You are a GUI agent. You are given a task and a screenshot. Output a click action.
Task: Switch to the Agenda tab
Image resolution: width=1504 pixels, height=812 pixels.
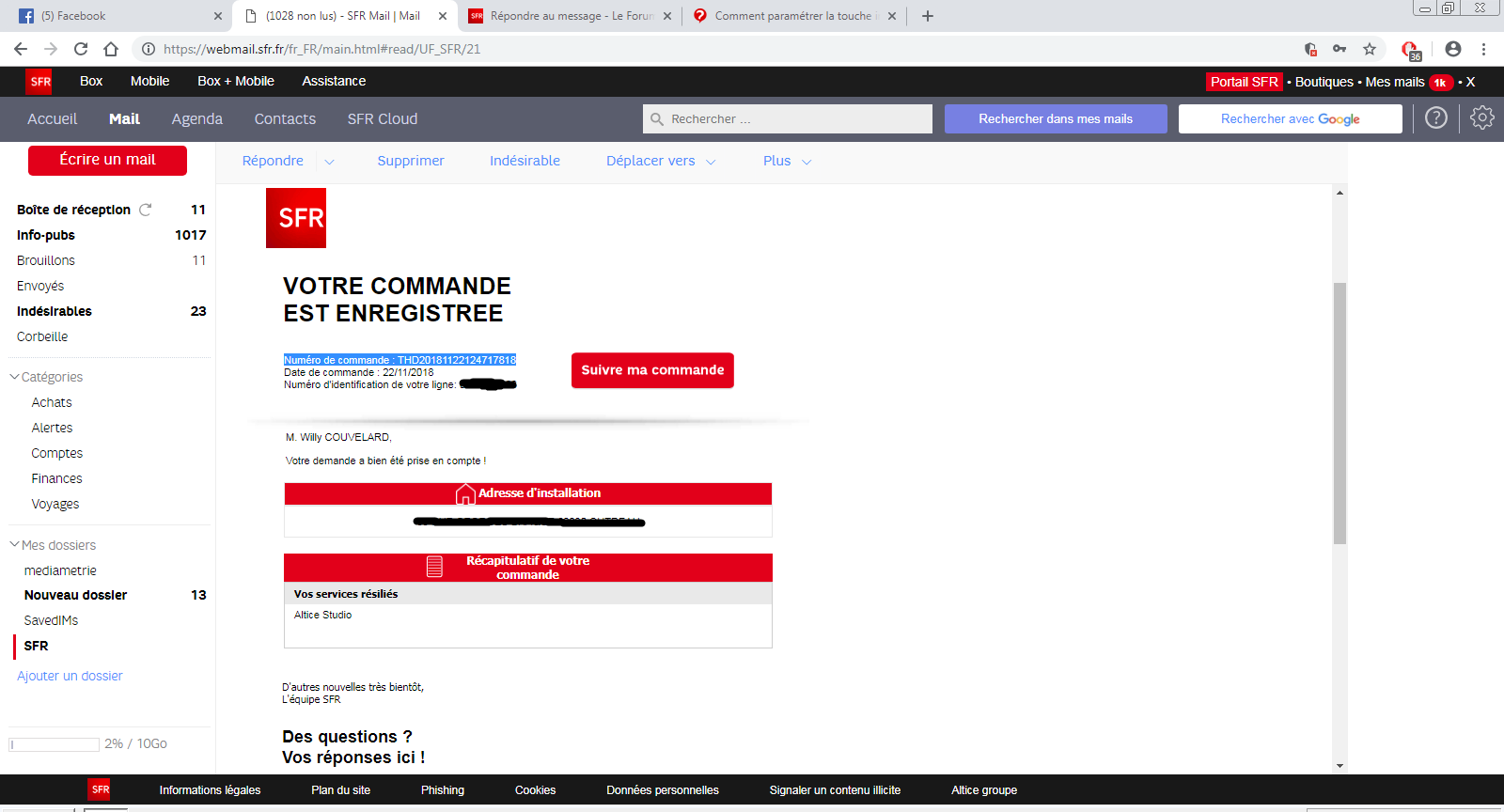click(196, 119)
